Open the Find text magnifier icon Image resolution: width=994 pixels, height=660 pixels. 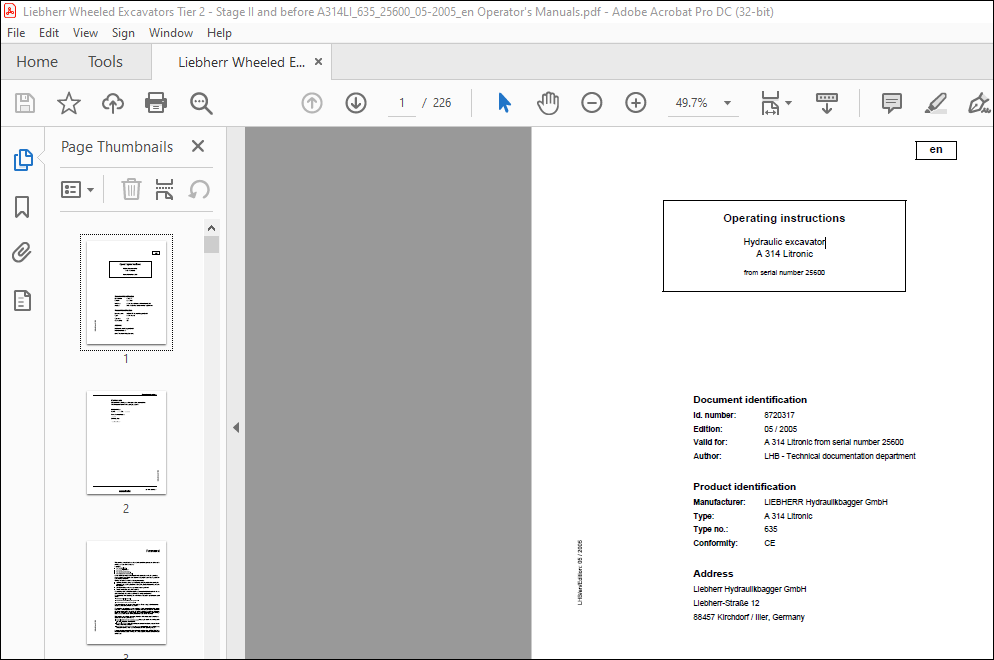point(201,103)
